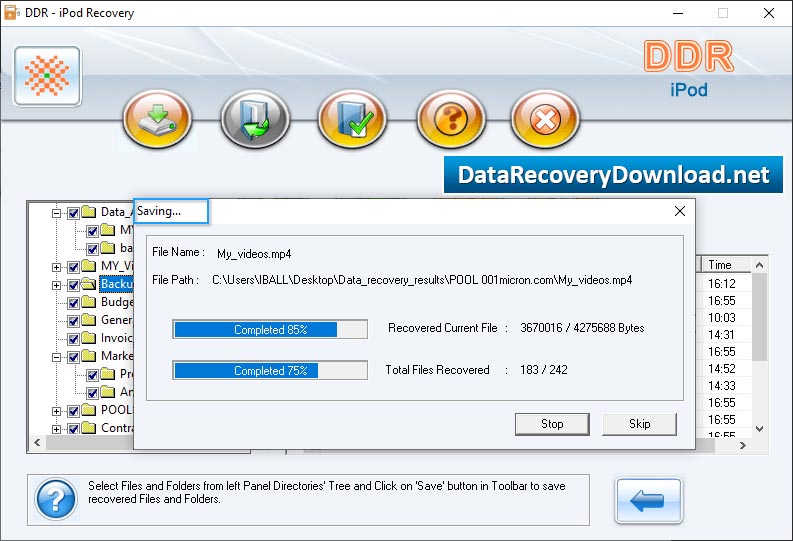The width and height of the screenshot is (793, 541).
Task: Click the blue question mark info icon
Action: click(56, 499)
